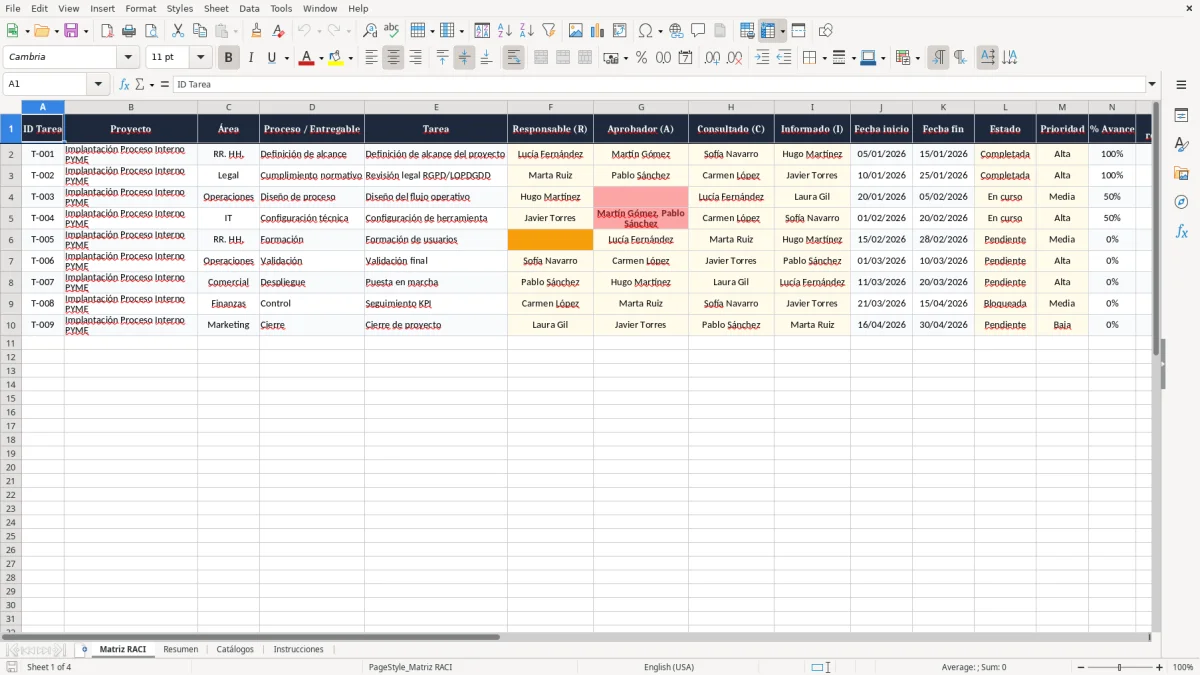
Task: Open the sidebar Properties deck icon
Action: pos(1181,116)
